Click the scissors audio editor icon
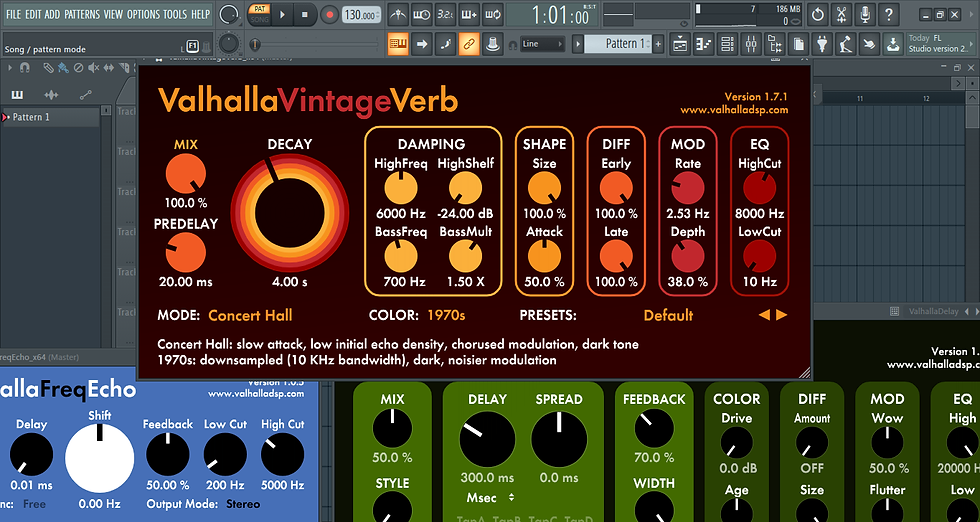This screenshot has height=522, width=980. (x=841, y=14)
